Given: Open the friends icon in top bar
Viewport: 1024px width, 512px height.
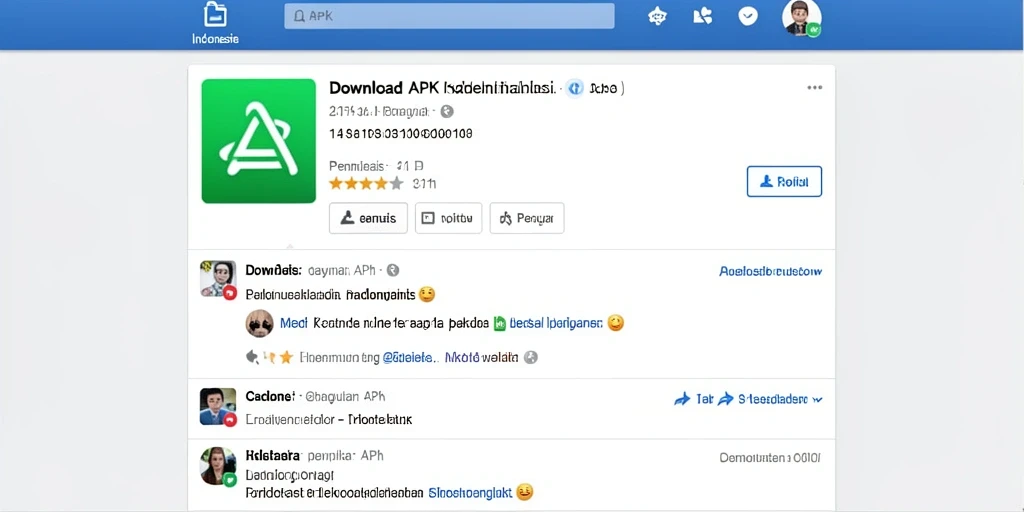Looking at the screenshot, I should pyautogui.click(x=702, y=16).
